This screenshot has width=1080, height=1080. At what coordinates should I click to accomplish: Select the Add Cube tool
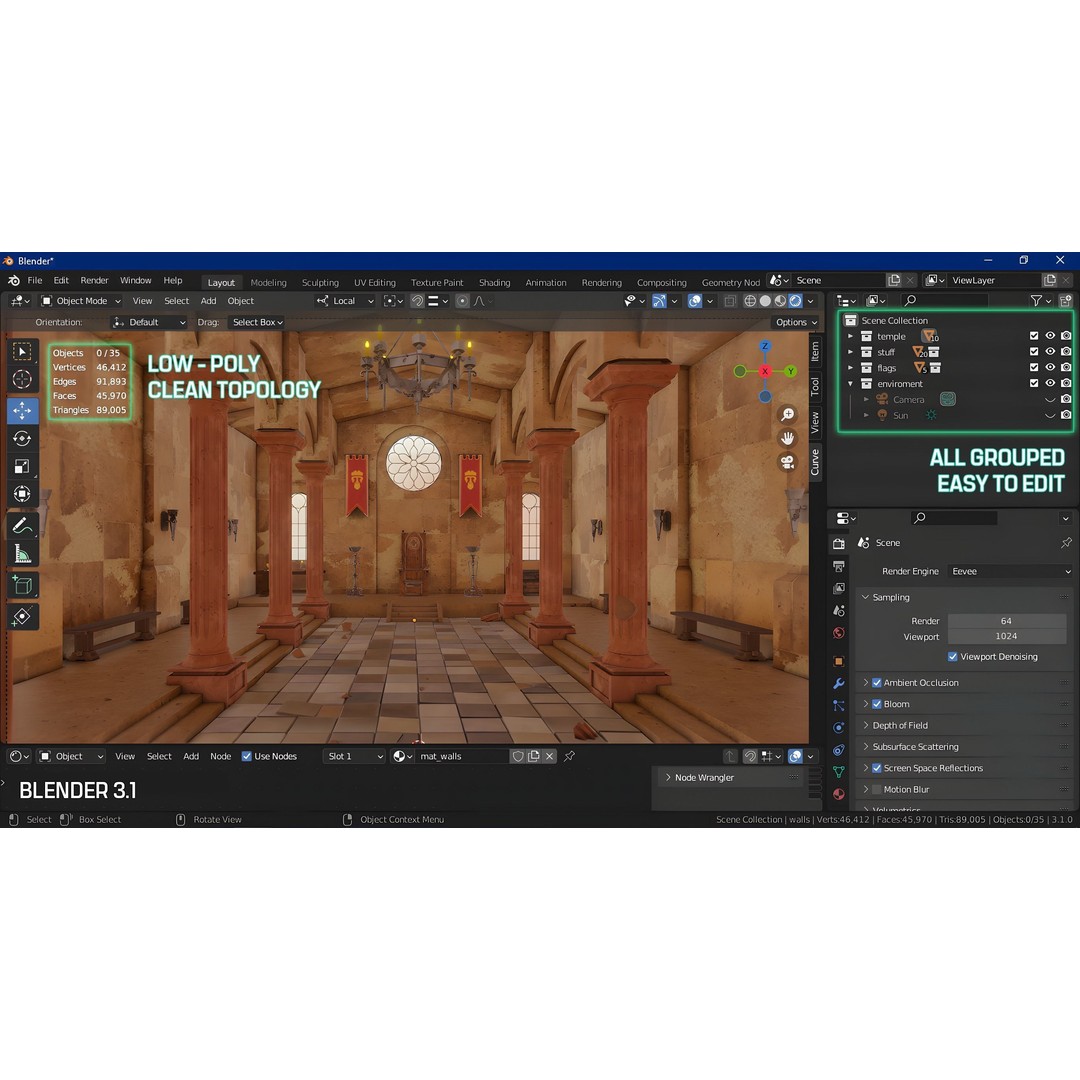pos(22,585)
